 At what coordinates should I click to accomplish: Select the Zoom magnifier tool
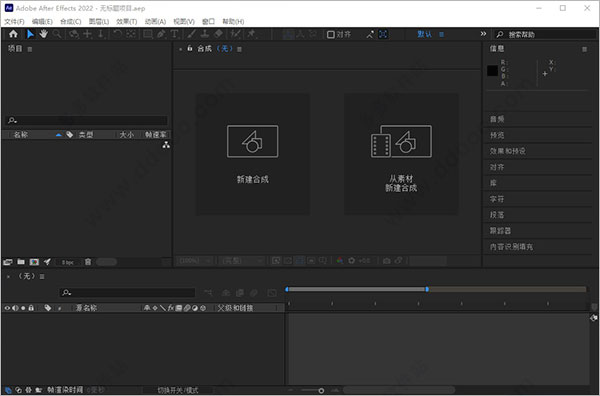pos(57,34)
